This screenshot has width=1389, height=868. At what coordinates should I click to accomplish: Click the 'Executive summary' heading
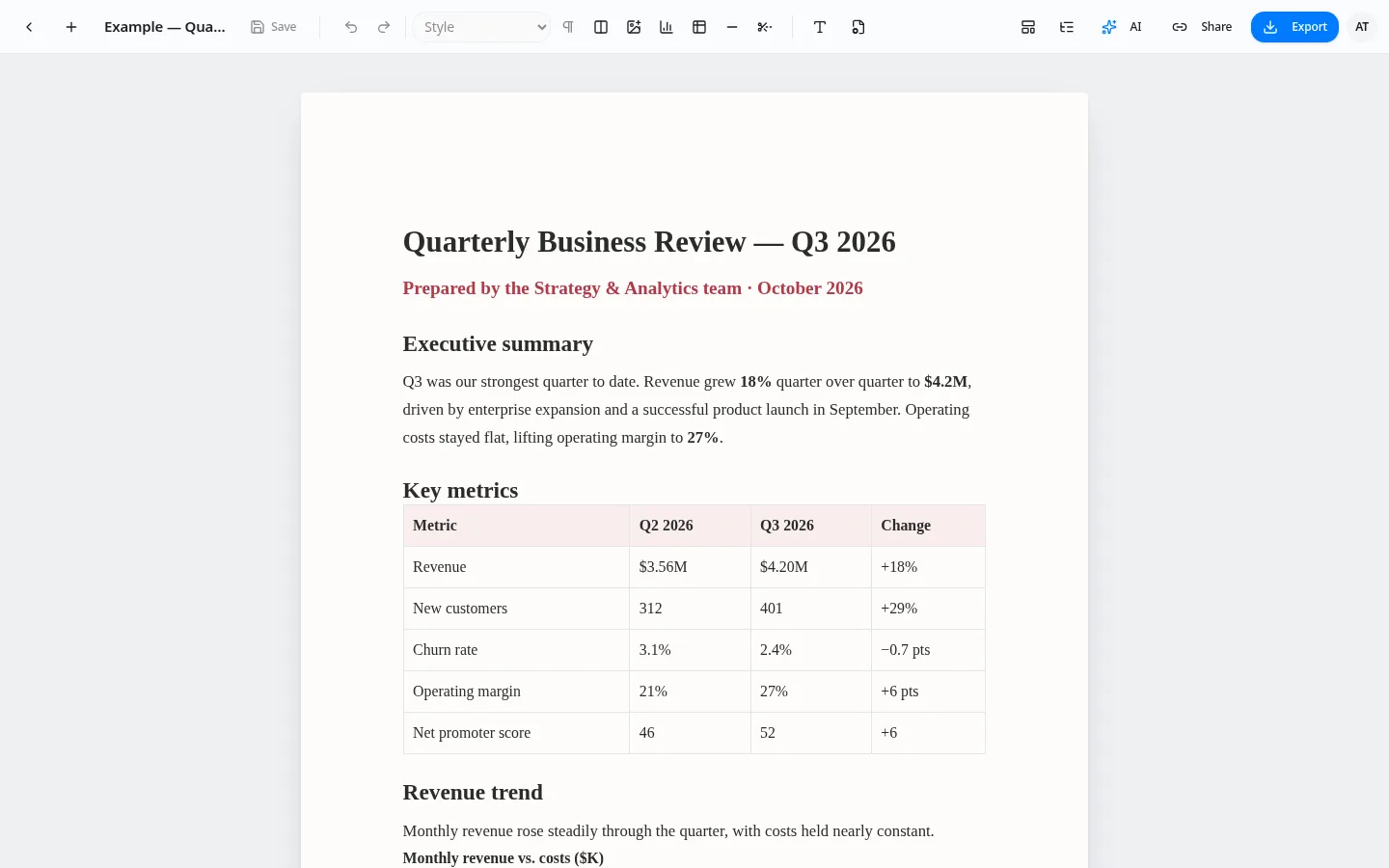pyautogui.click(x=498, y=344)
